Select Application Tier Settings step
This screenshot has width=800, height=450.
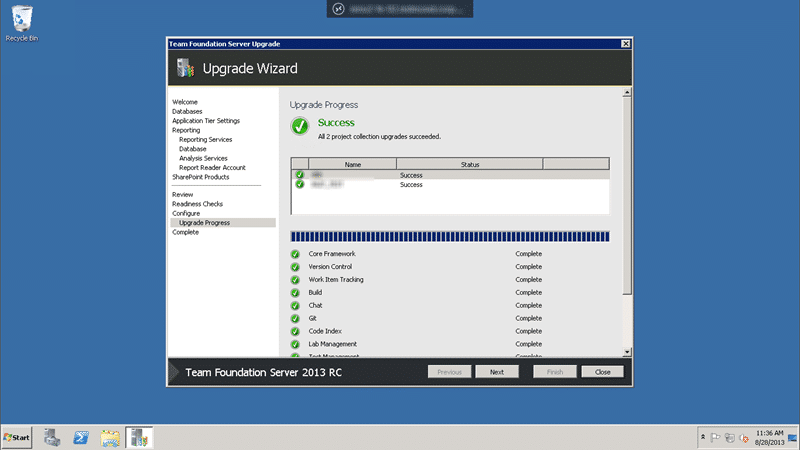point(206,121)
